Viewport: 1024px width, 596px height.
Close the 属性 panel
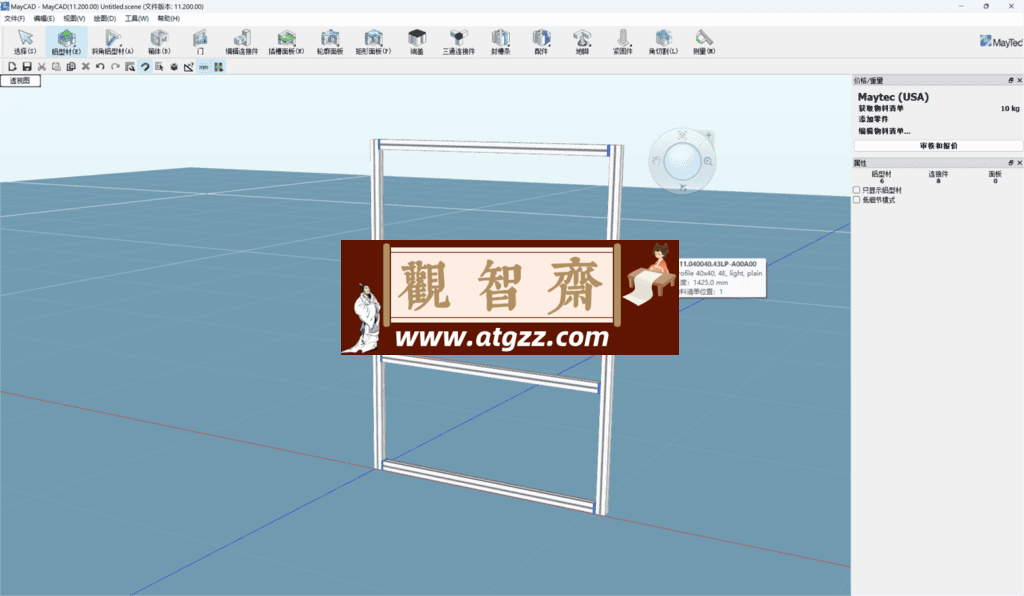(1019, 163)
